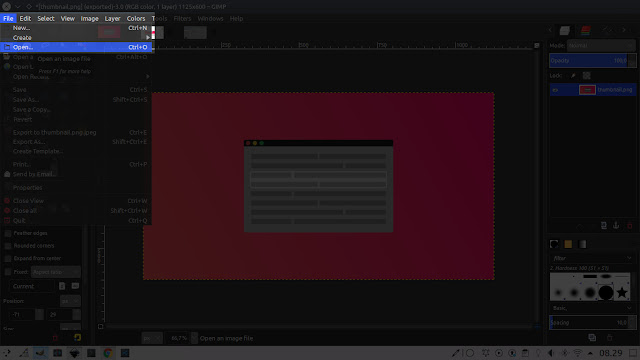This screenshot has width=640, height=360.
Task: Choose Quit in the File menu
Action: click(76, 220)
